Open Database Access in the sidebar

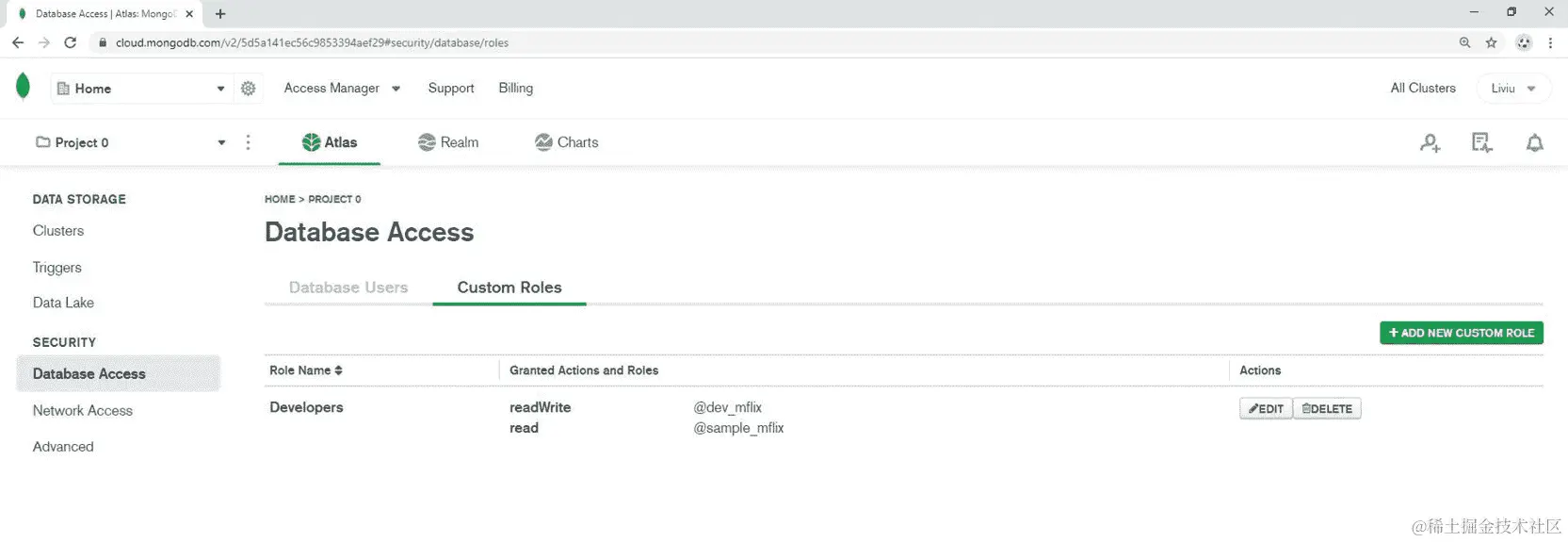(x=119, y=373)
